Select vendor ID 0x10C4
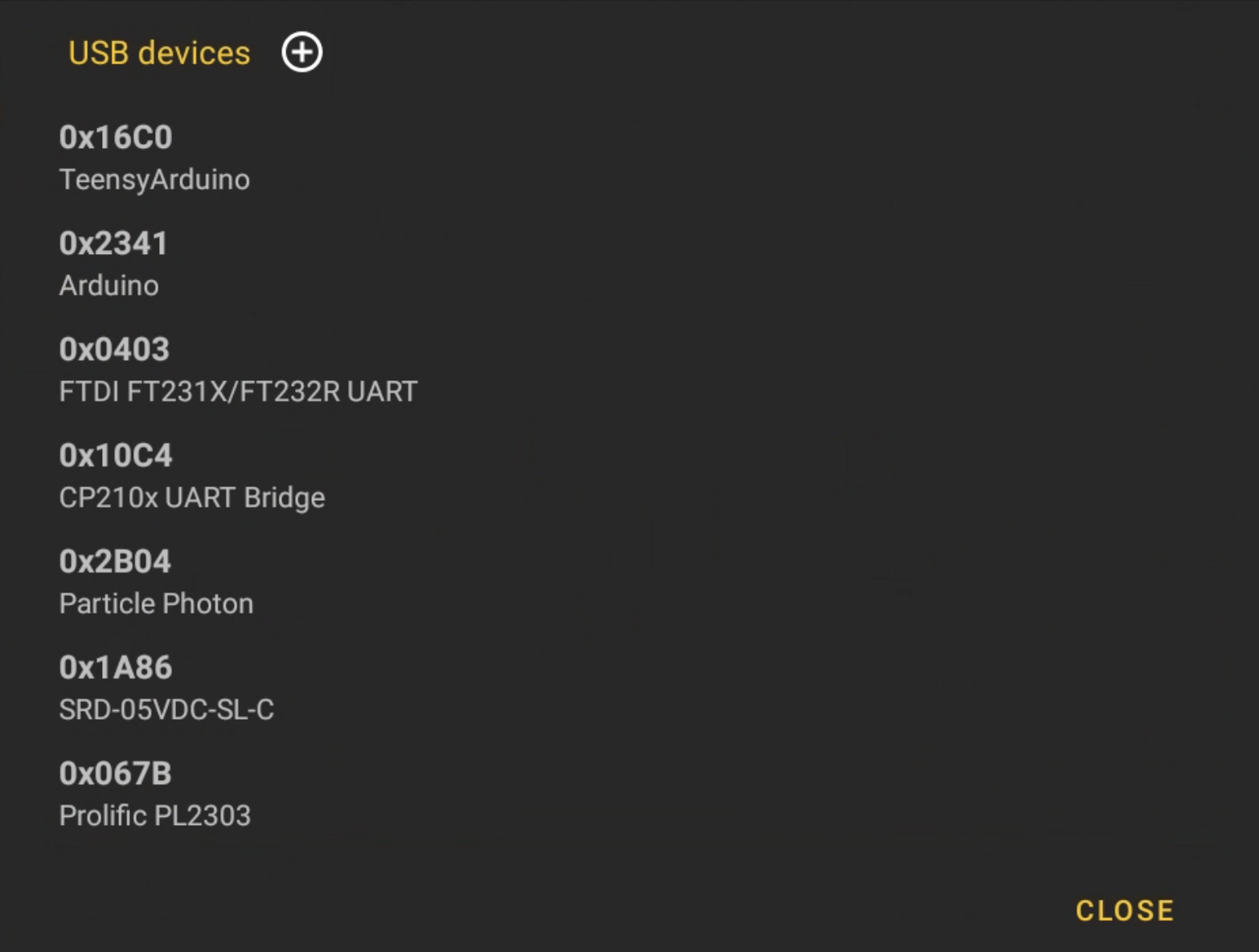The width and height of the screenshot is (1259, 952). click(116, 456)
